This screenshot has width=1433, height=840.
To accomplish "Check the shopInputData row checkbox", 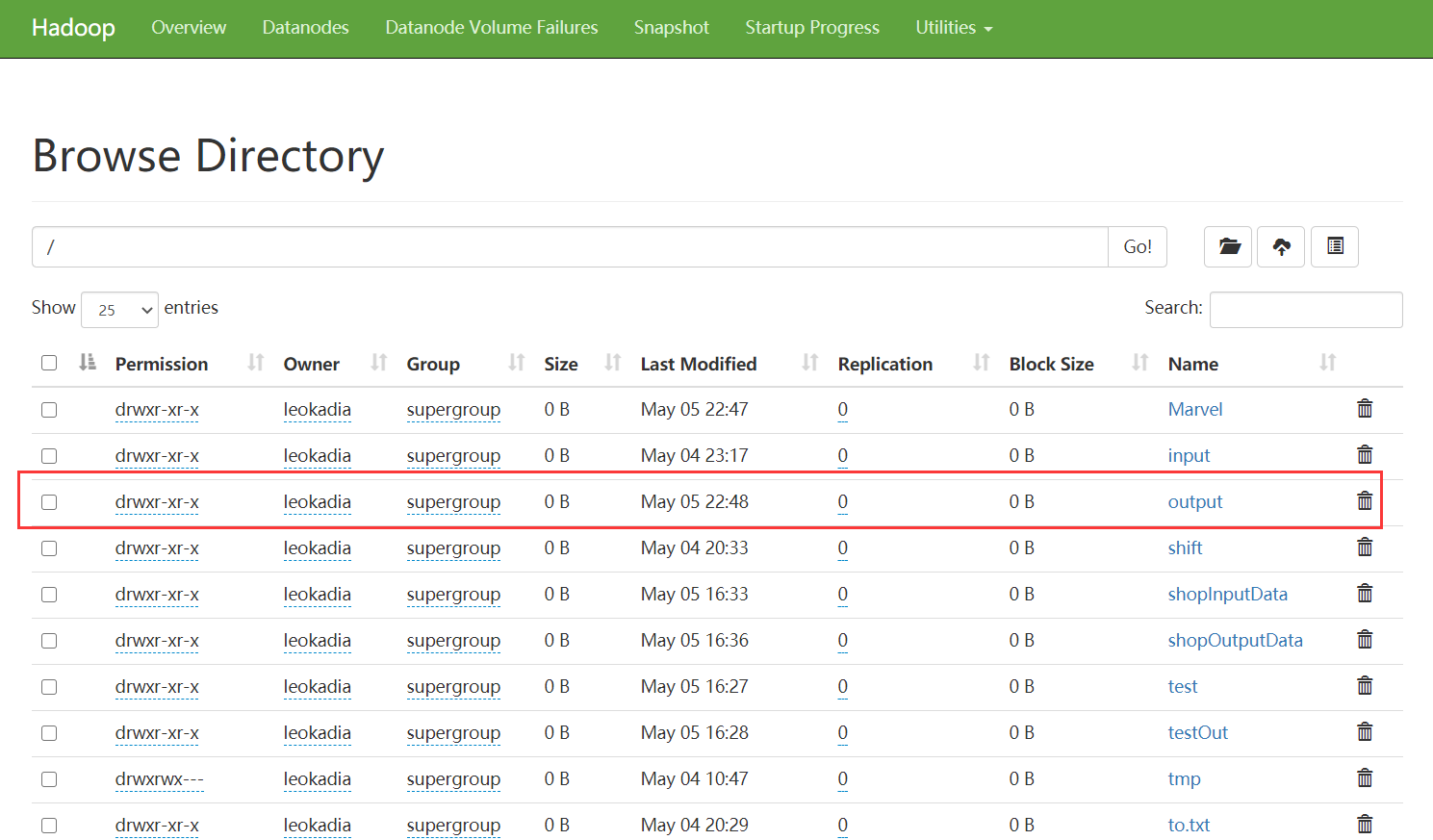I will tap(49, 595).
